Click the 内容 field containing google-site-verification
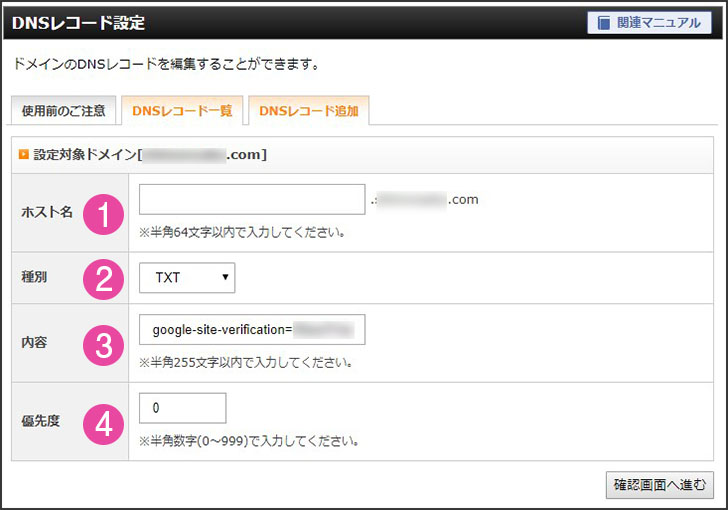This screenshot has height=510, width=728. point(252,329)
